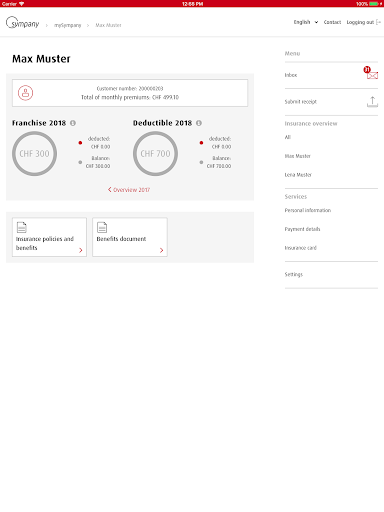Click the Insurance policies document icon

point(22,227)
